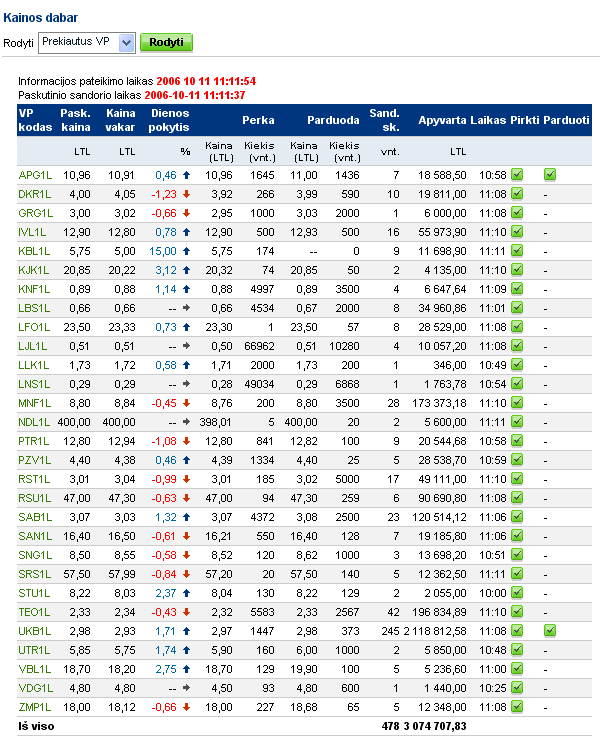Image resolution: width=600 pixels, height=740 pixels.
Task: Click the Apyvarta column header
Action: pyautogui.click(x=442, y=120)
